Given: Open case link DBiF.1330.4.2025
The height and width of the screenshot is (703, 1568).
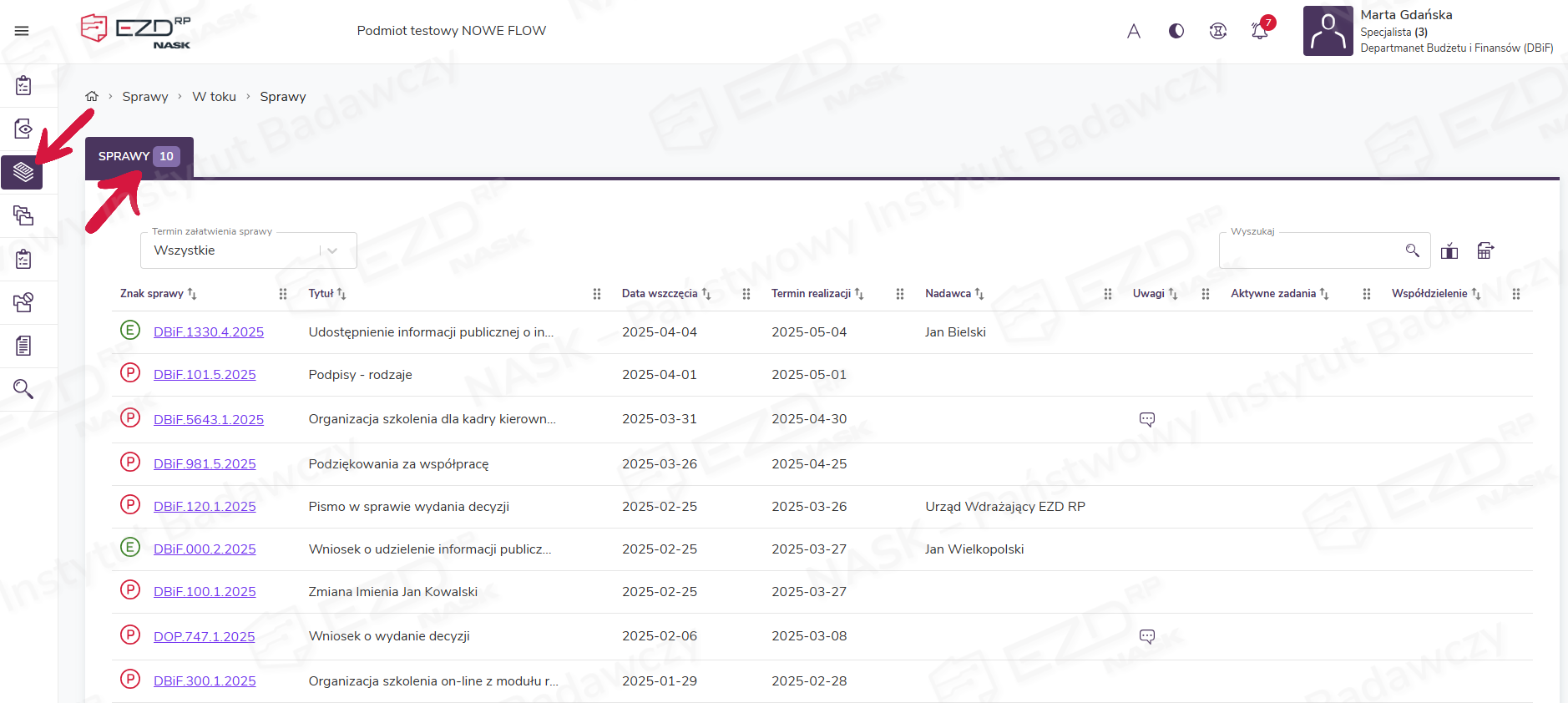Looking at the screenshot, I should click(x=208, y=332).
